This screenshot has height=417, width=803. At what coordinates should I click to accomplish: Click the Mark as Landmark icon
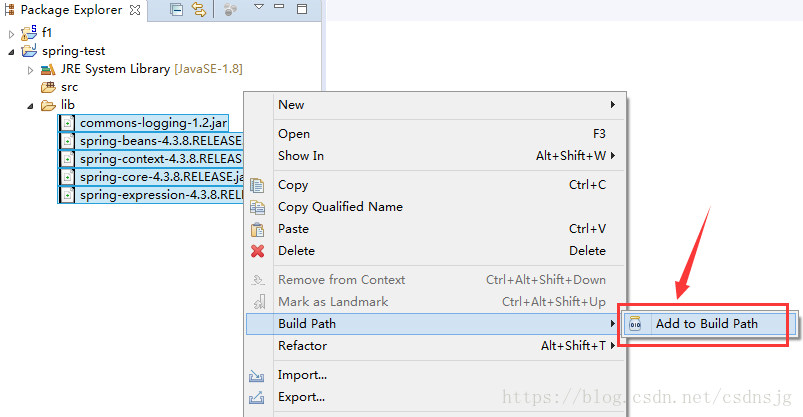coord(260,302)
